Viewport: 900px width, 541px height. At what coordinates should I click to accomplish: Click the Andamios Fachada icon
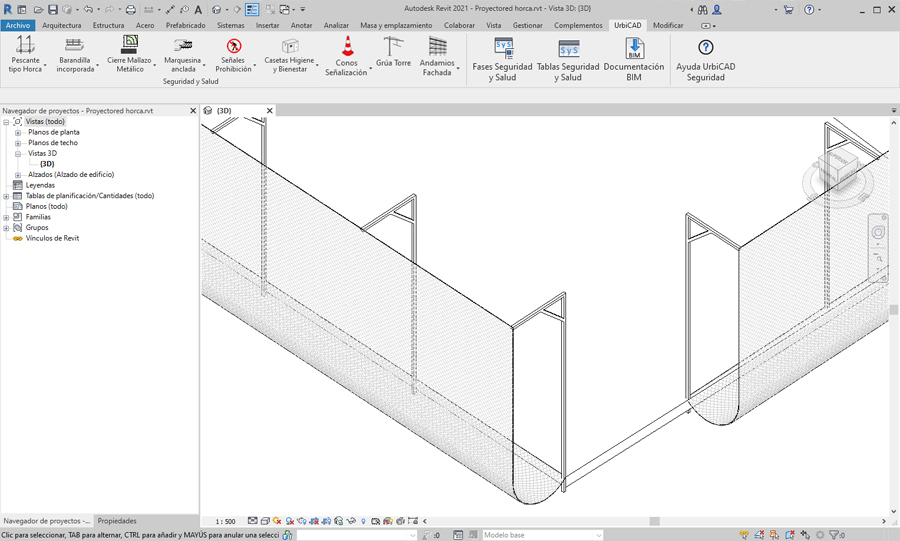click(x=437, y=55)
